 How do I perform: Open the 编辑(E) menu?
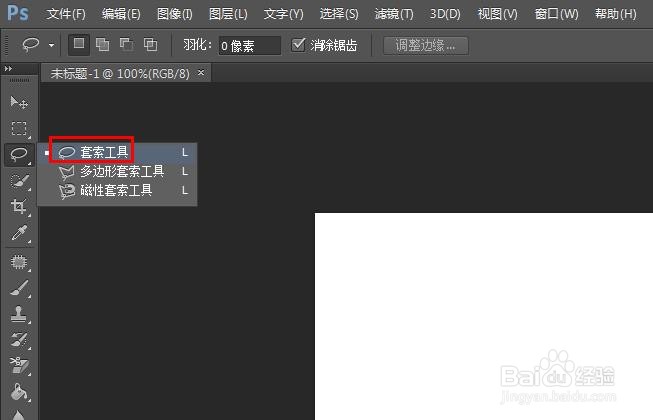(x=121, y=14)
